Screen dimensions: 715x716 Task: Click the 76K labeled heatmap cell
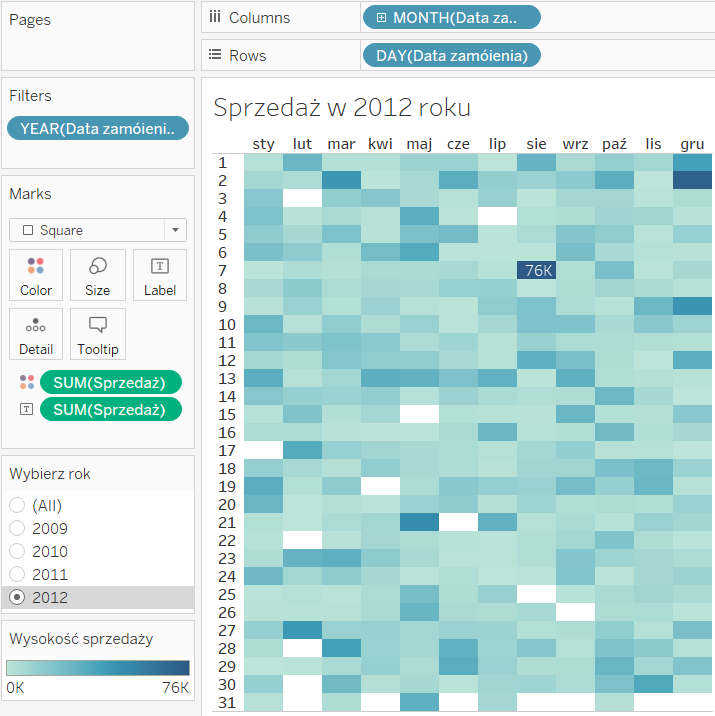[x=539, y=270]
